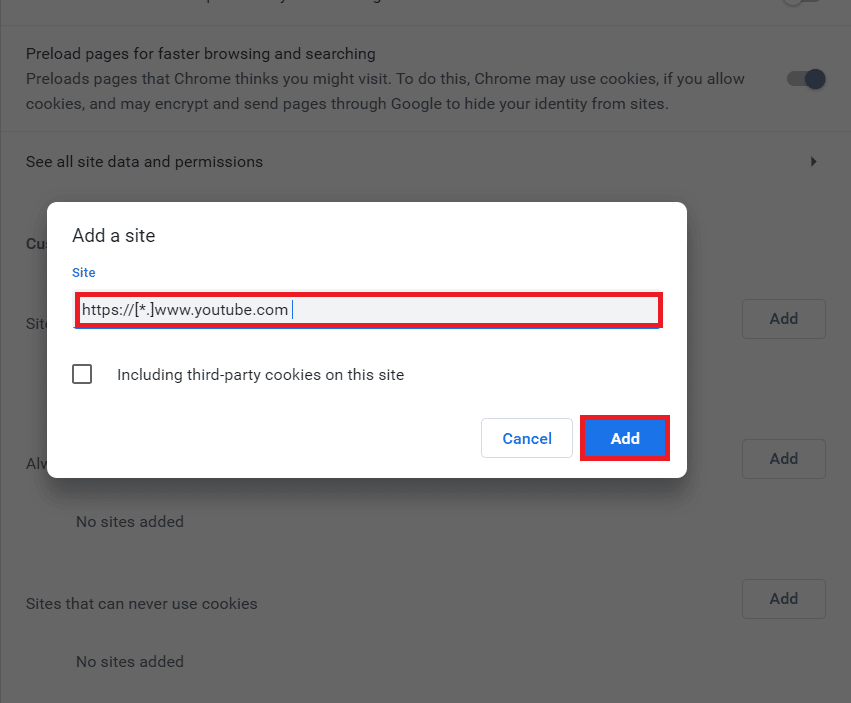Click No sites added under never use cookies
851x703 pixels.
click(x=130, y=662)
